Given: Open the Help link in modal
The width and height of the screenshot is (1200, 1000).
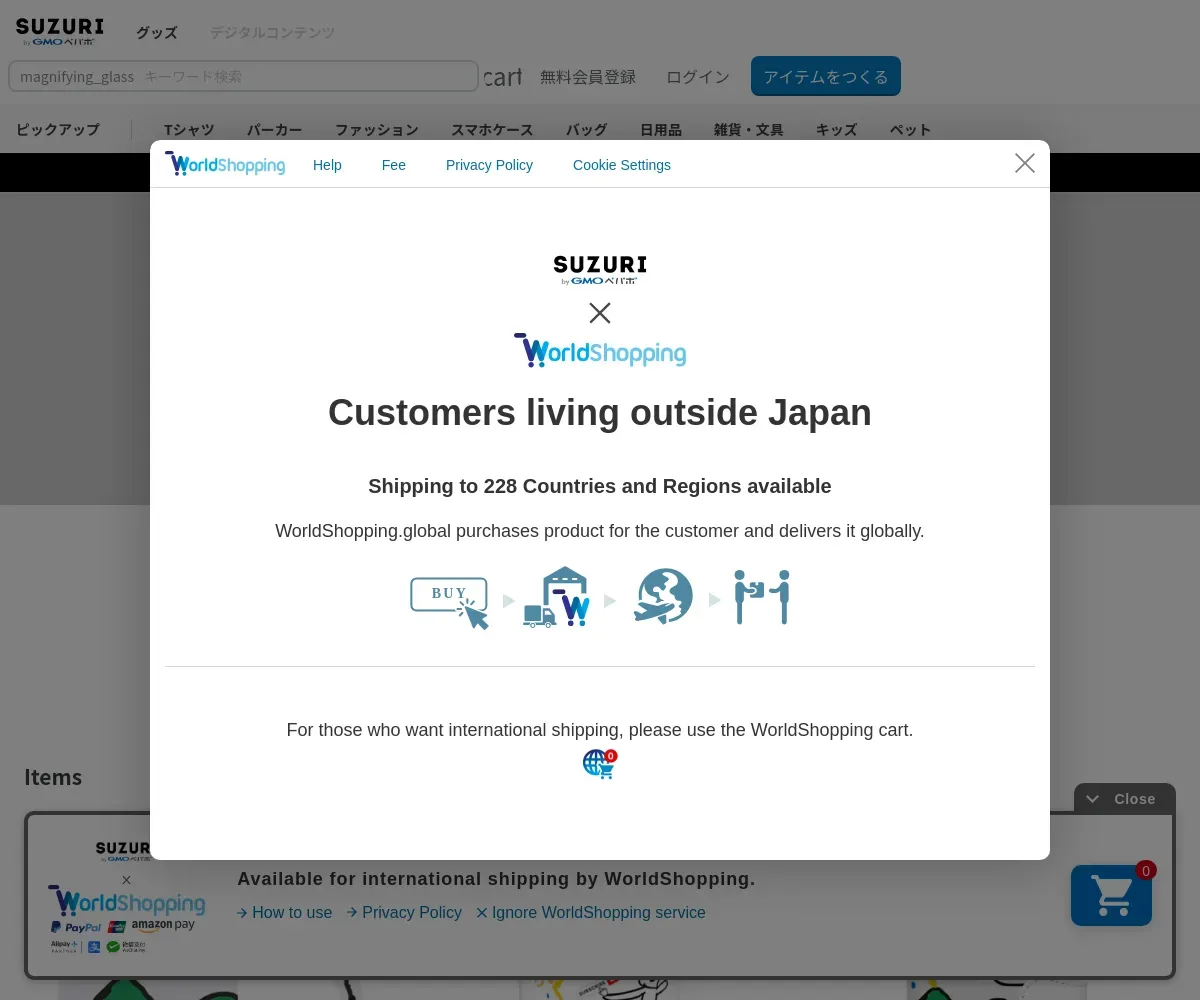Looking at the screenshot, I should pyautogui.click(x=327, y=165).
